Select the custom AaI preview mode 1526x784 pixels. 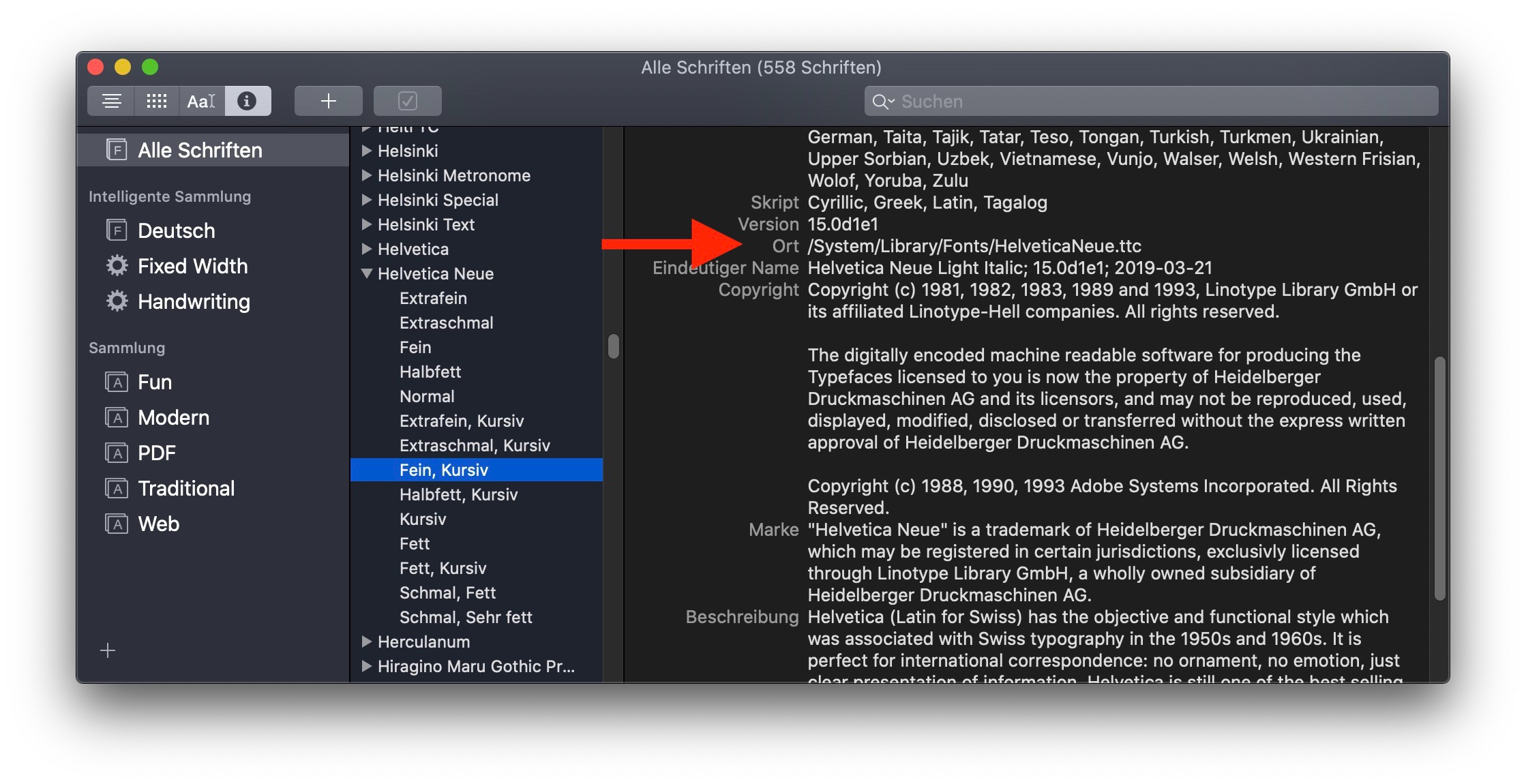202,102
